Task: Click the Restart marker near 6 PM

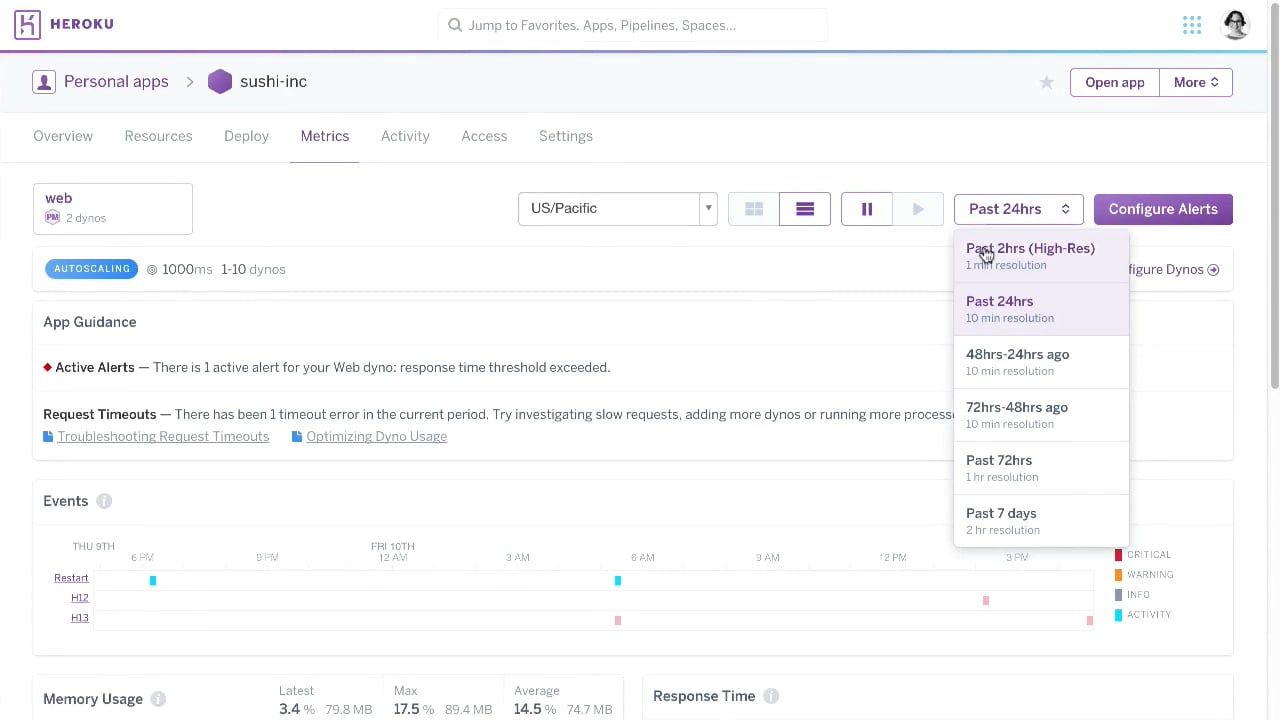Action: pyautogui.click(x=153, y=581)
